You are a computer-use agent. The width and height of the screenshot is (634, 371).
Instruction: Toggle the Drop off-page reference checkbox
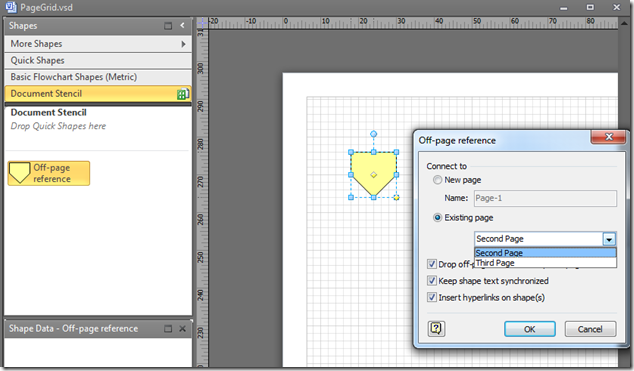pos(432,264)
